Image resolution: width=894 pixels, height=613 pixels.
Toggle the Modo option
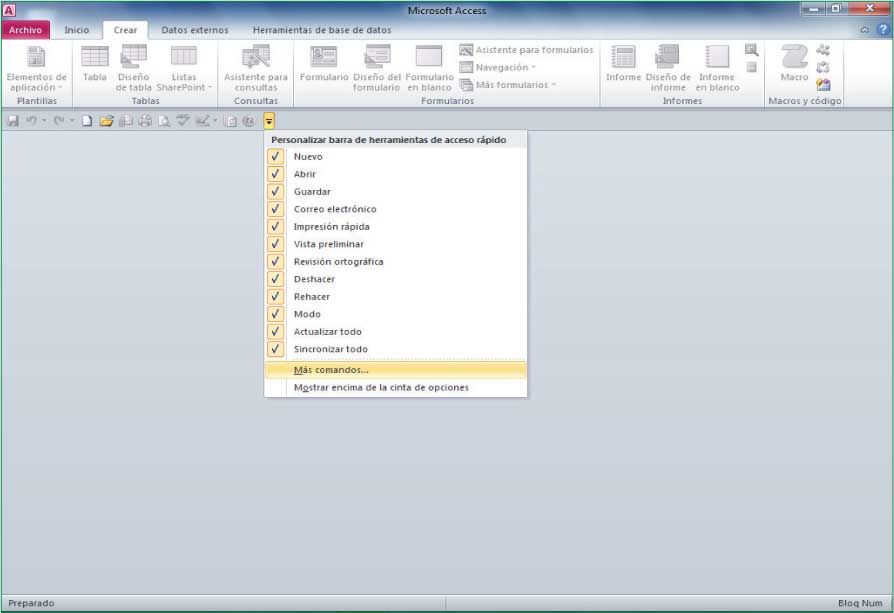click(396, 314)
